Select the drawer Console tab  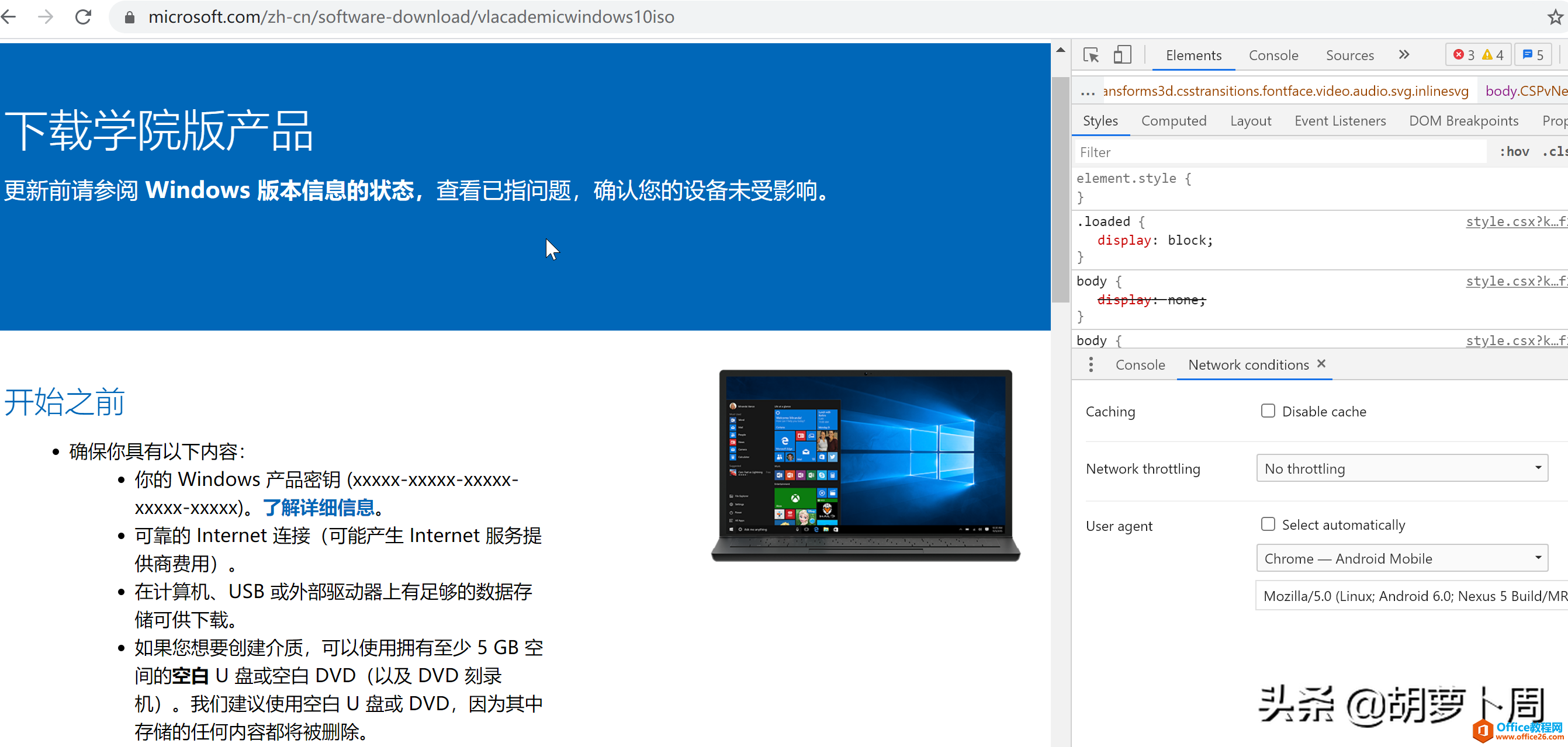(x=1140, y=365)
